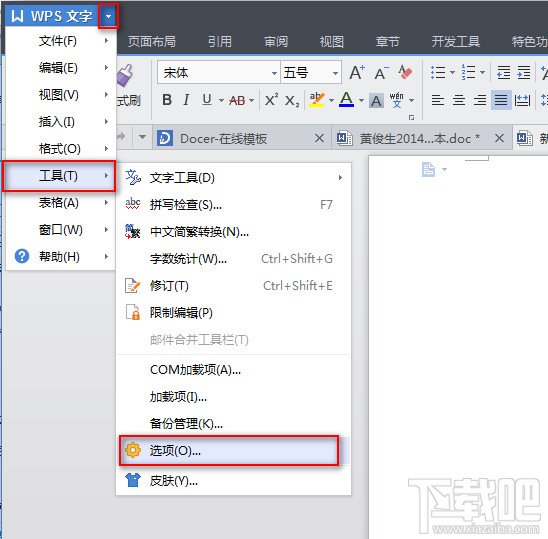
Task: Toggle Underline formatting button
Action: tap(207, 100)
